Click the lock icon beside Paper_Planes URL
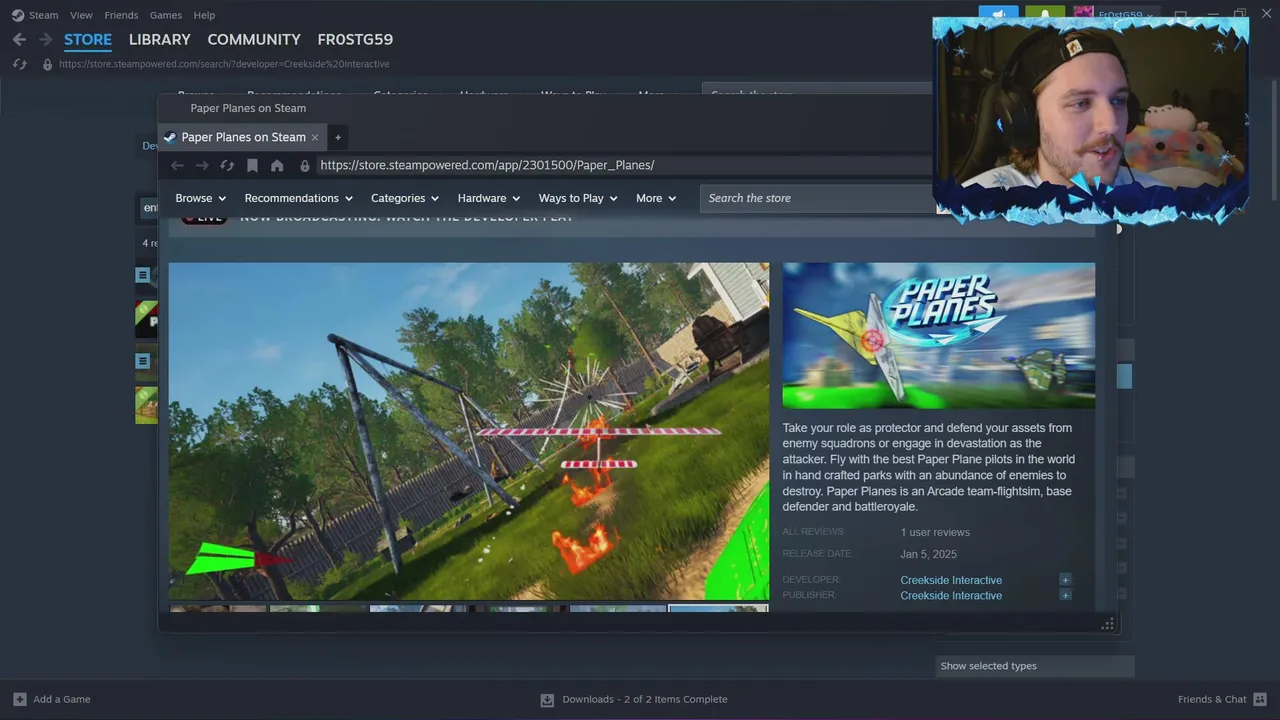 (305, 165)
